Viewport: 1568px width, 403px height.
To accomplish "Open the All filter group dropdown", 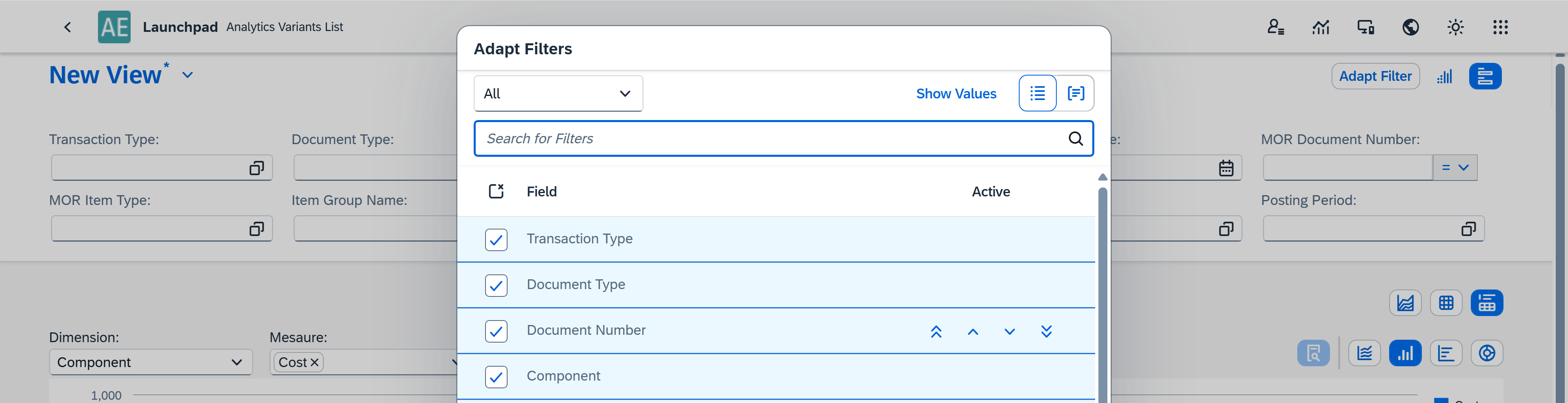I will pyautogui.click(x=557, y=94).
